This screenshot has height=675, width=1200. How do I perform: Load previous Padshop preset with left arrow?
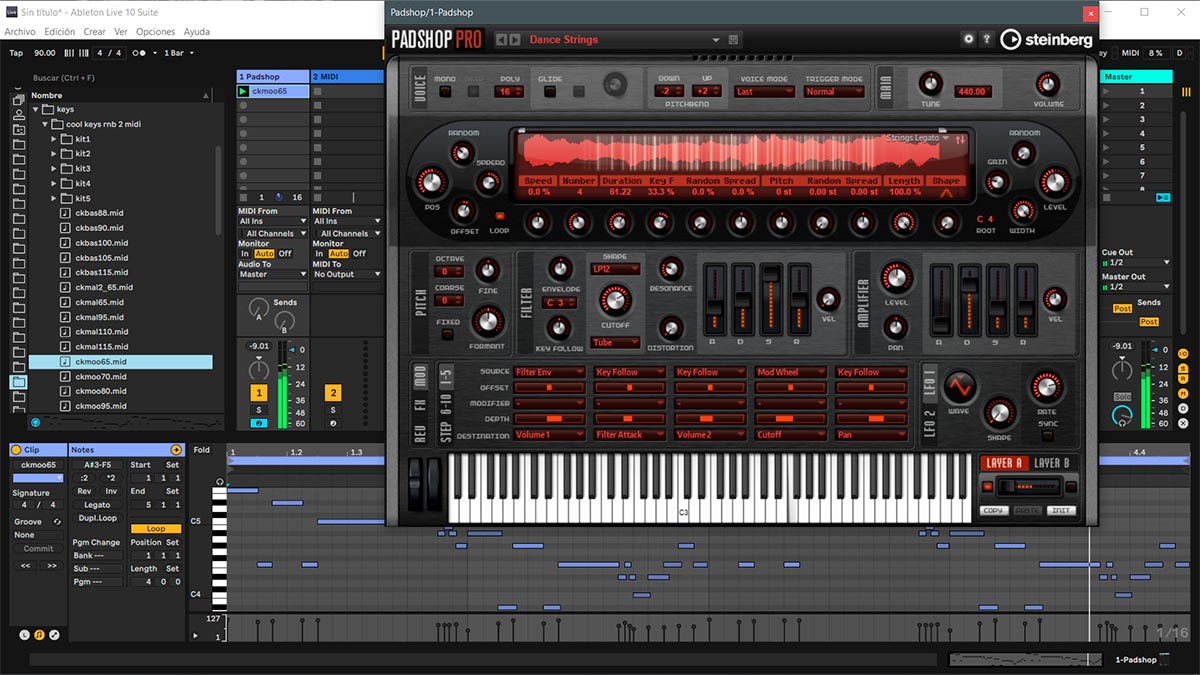coord(502,40)
